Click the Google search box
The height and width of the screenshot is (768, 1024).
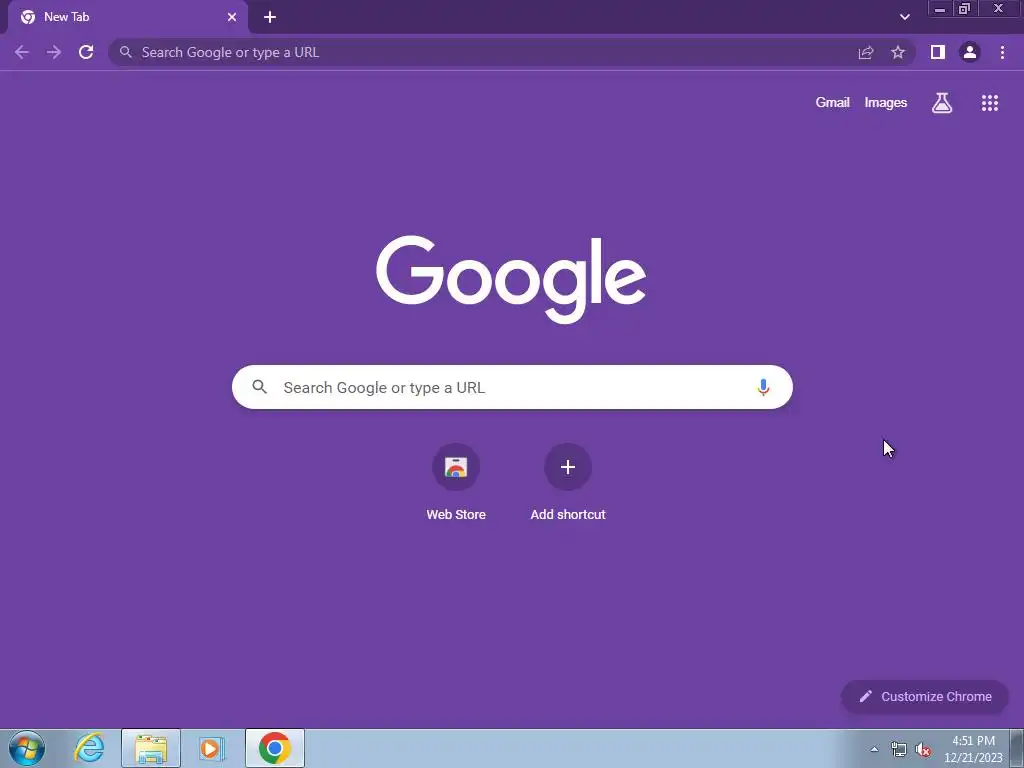[513, 387]
